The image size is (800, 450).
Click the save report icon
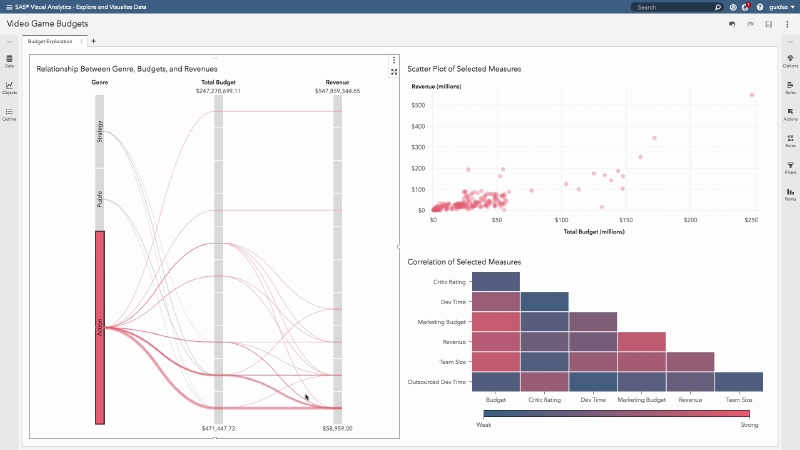768,23
